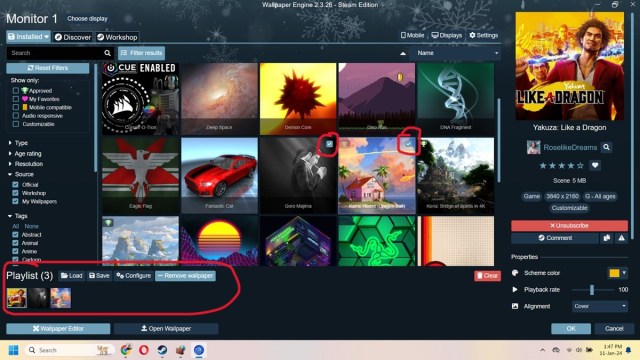Open Settings in the top bar

[484, 36]
